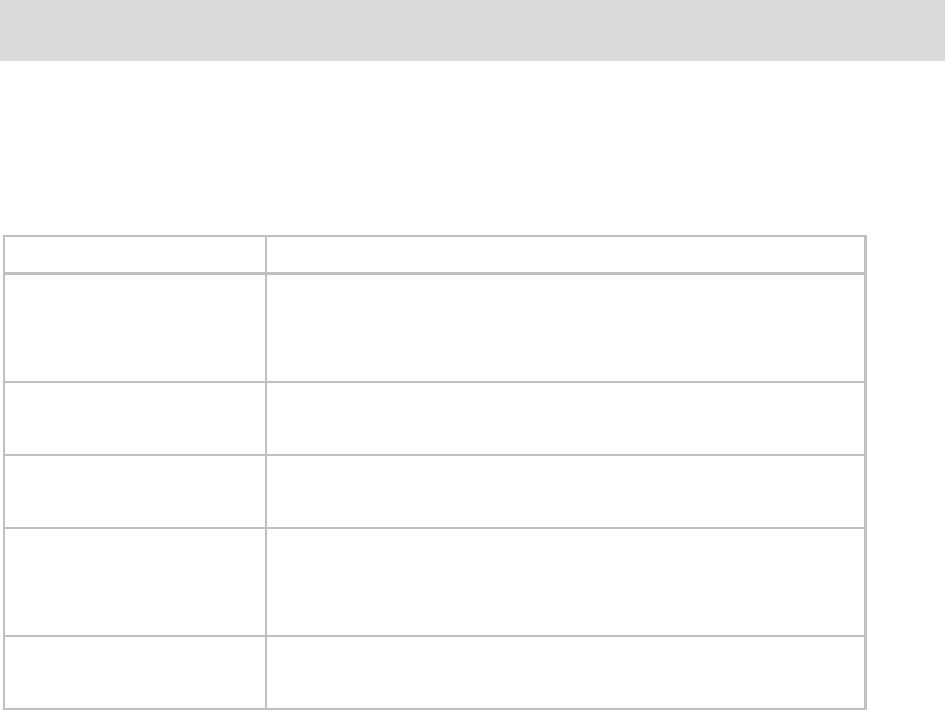Click the border between first and second body rows
Viewport: 945px width, 710px height.
tap(435, 382)
